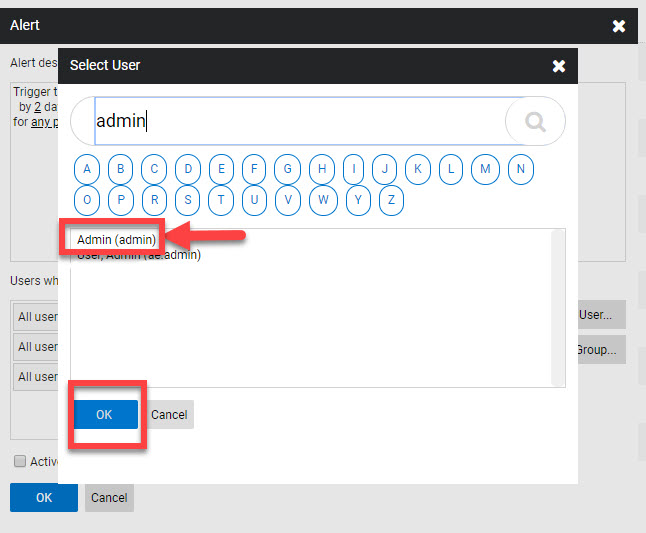The width and height of the screenshot is (646, 533).
Task: Cancel the Alert dialog
Action: click(x=109, y=498)
